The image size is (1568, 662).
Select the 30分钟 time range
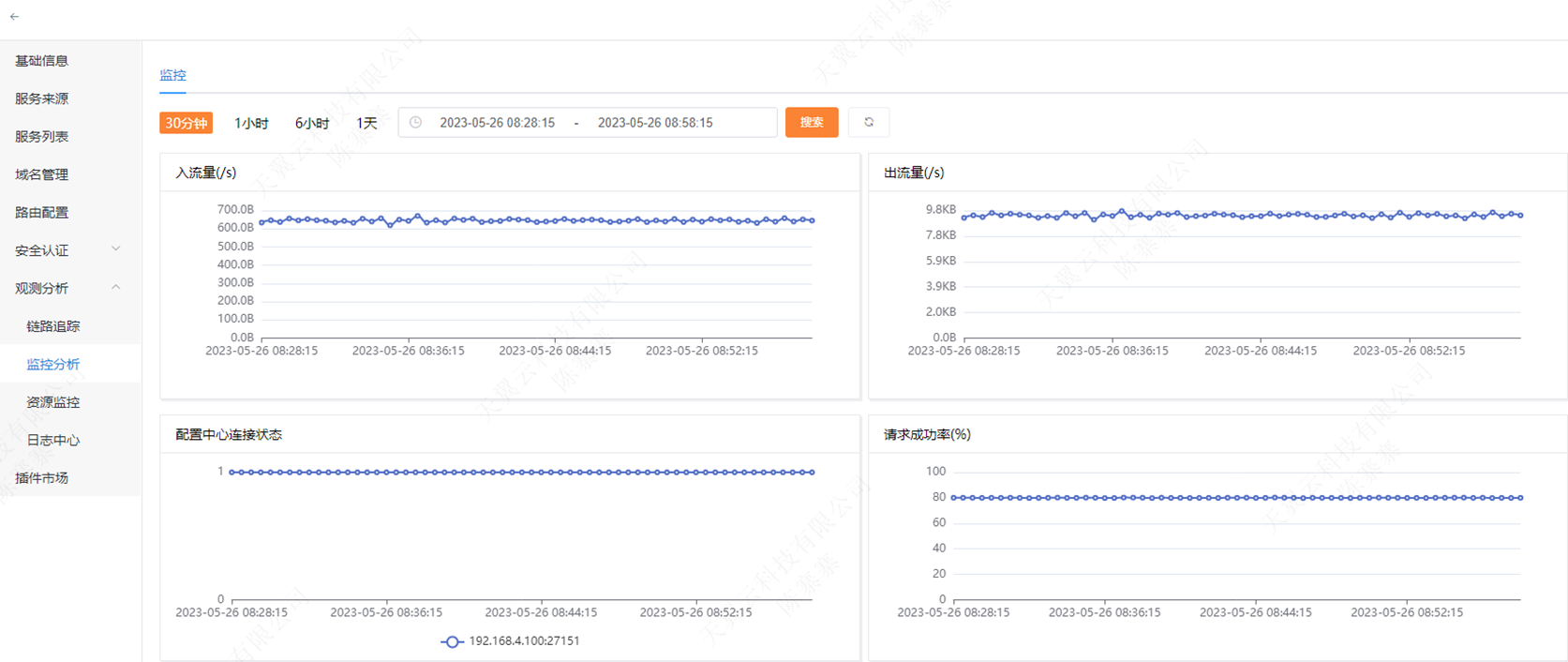pos(186,123)
